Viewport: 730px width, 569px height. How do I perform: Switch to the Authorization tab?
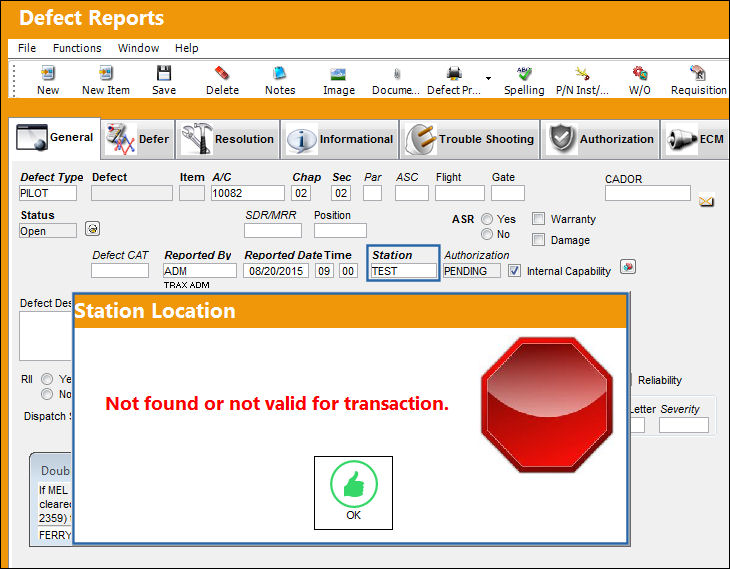pyautogui.click(x=601, y=139)
